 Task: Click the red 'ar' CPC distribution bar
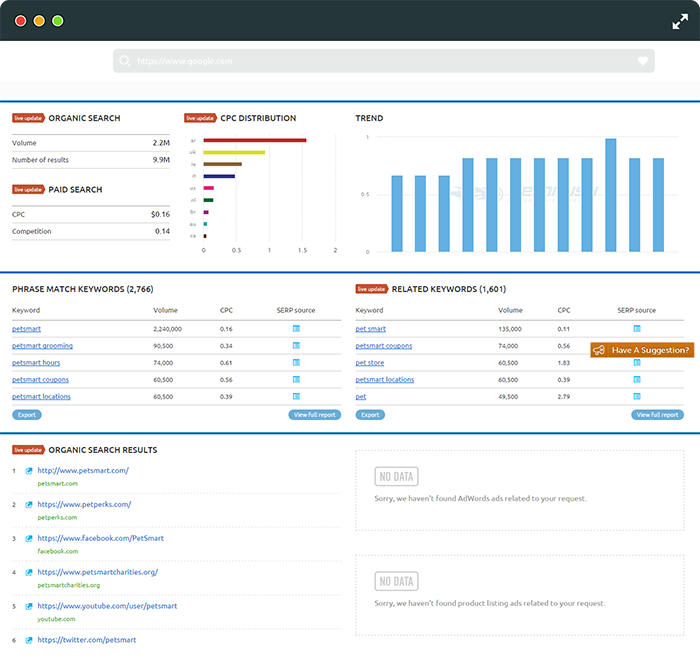255,140
